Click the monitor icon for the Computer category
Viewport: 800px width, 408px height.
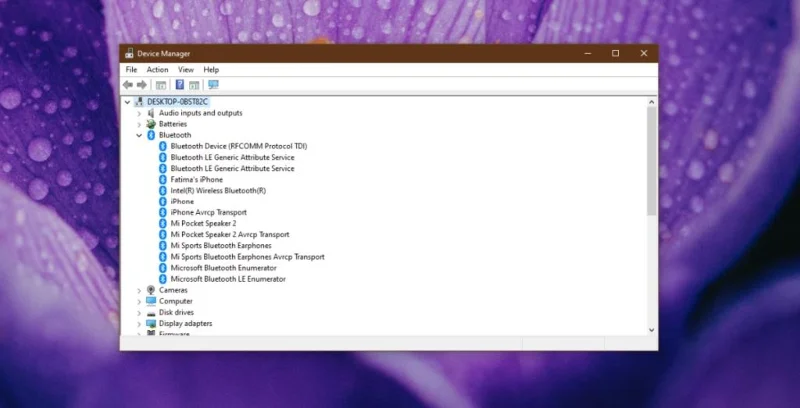pos(151,301)
